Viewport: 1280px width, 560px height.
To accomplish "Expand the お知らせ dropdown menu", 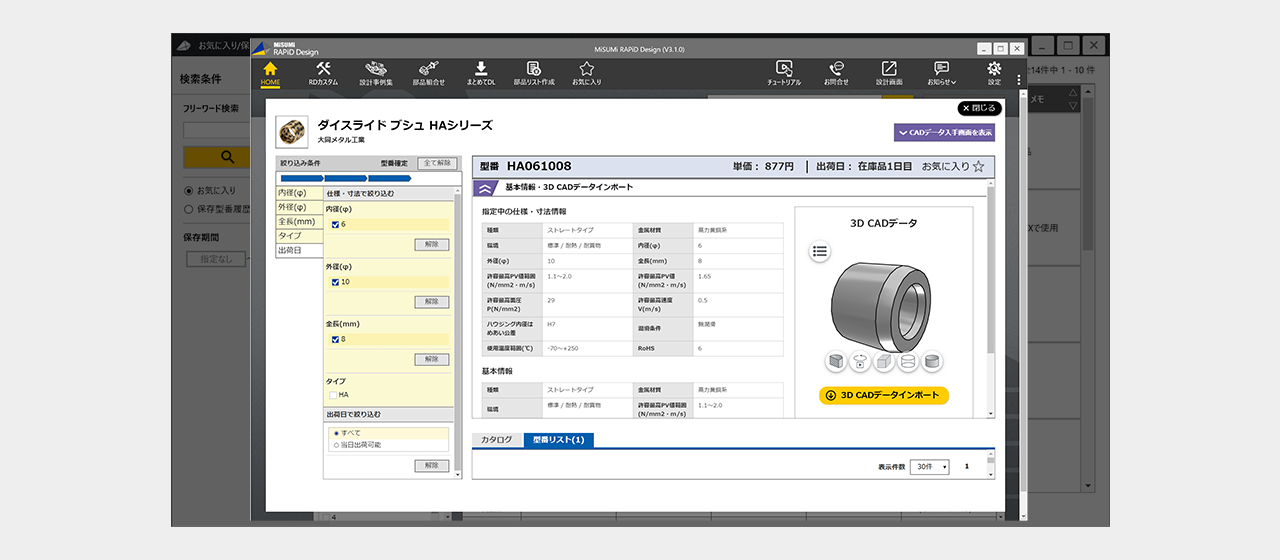I will (941, 72).
